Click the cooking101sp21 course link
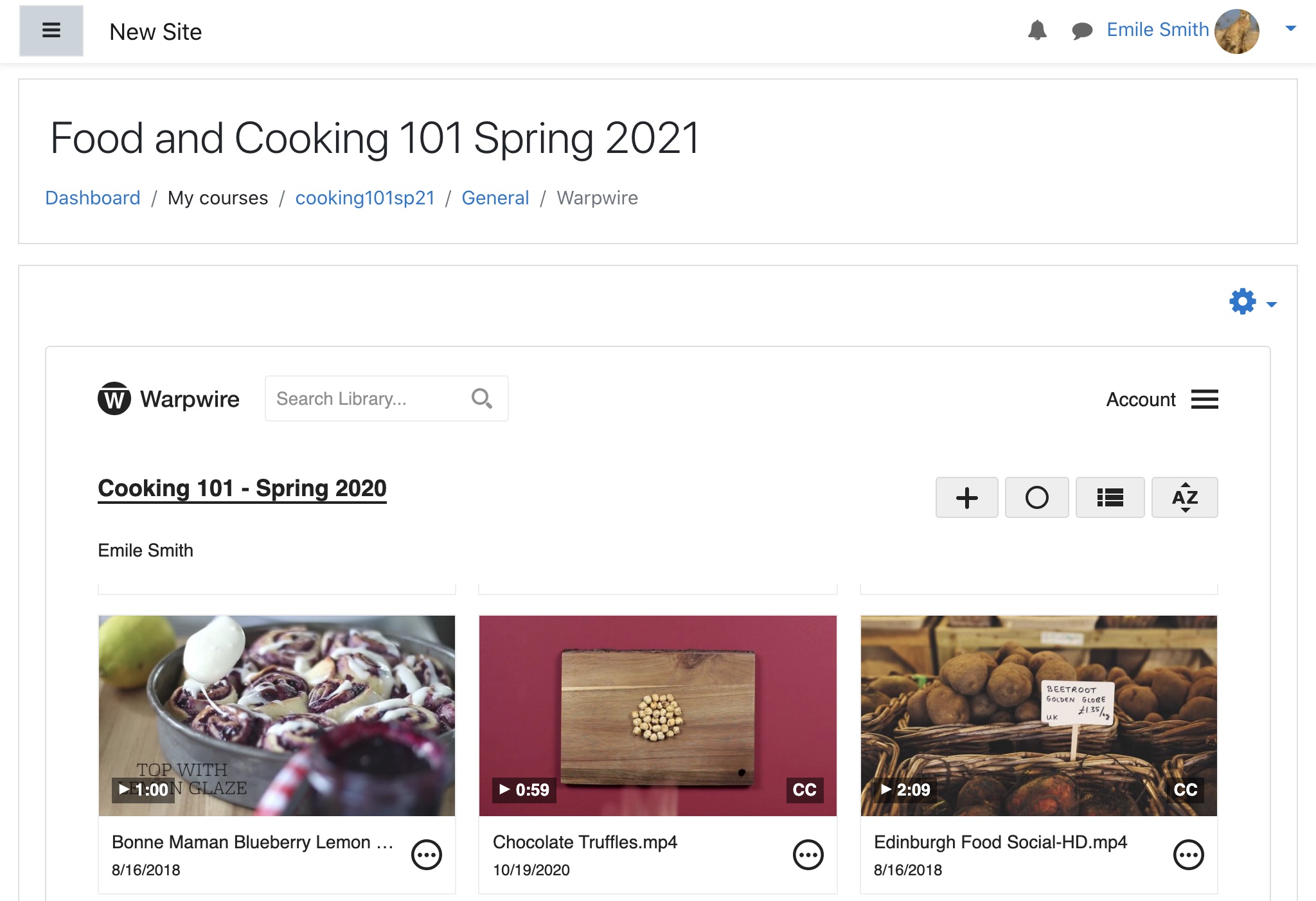The image size is (1316, 901). [x=365, y=198]
